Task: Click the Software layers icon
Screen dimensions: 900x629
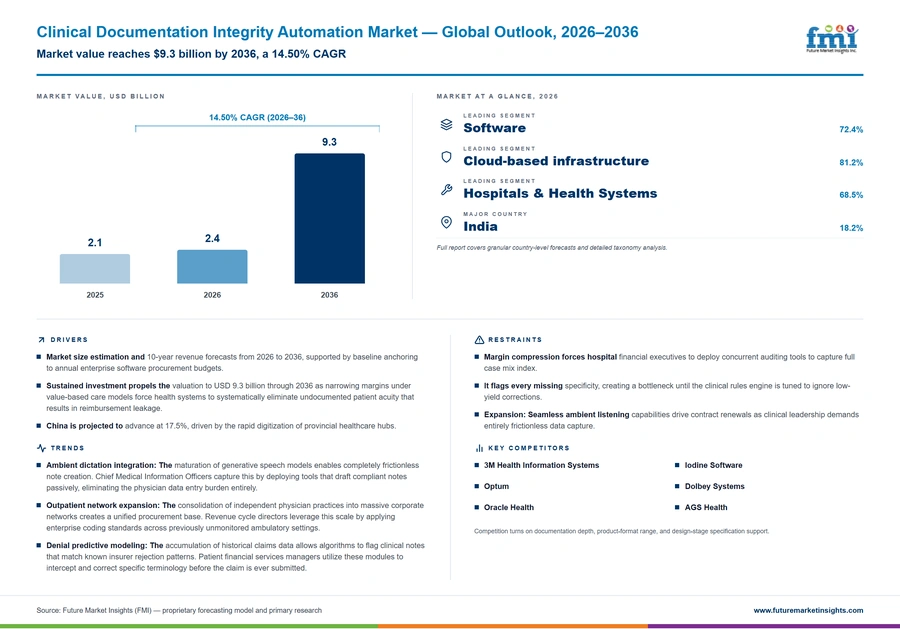Action: click(447, 125)
